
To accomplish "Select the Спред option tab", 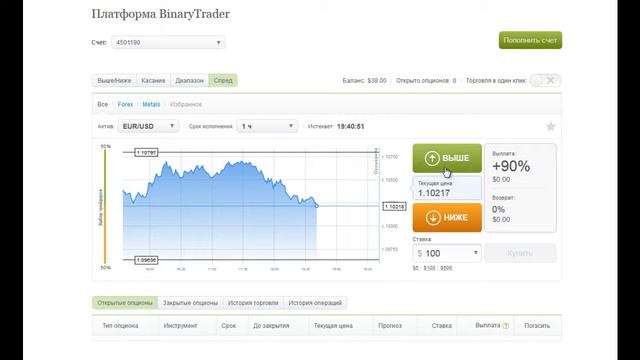I will [x=223, y=80].
